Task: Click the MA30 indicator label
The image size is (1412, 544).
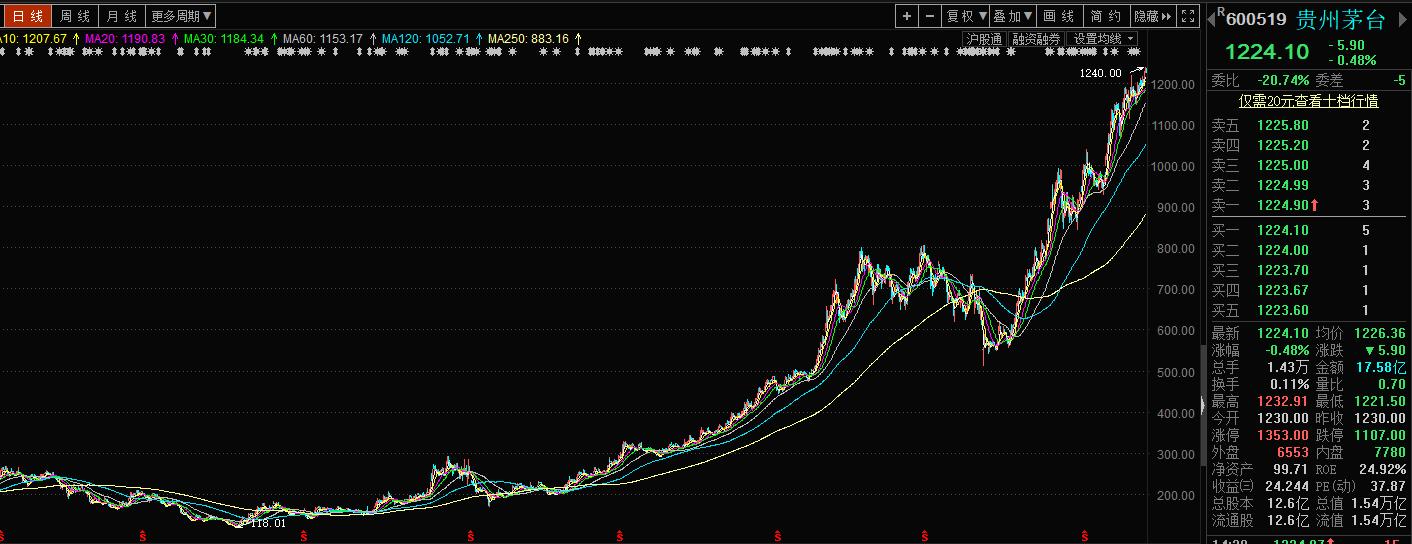Action: [224, 39]
